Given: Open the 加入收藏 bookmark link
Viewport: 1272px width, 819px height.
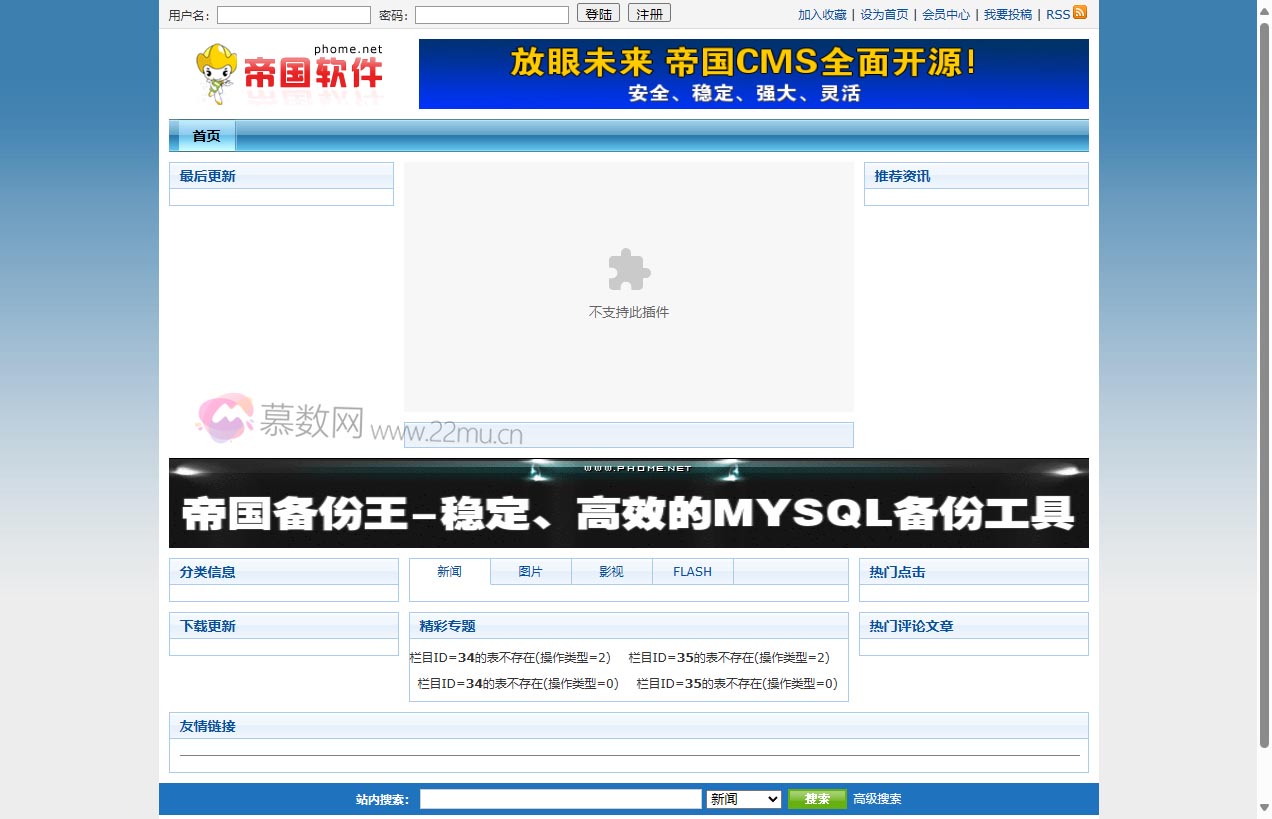Looking at the screenshot, I should 821,14.
